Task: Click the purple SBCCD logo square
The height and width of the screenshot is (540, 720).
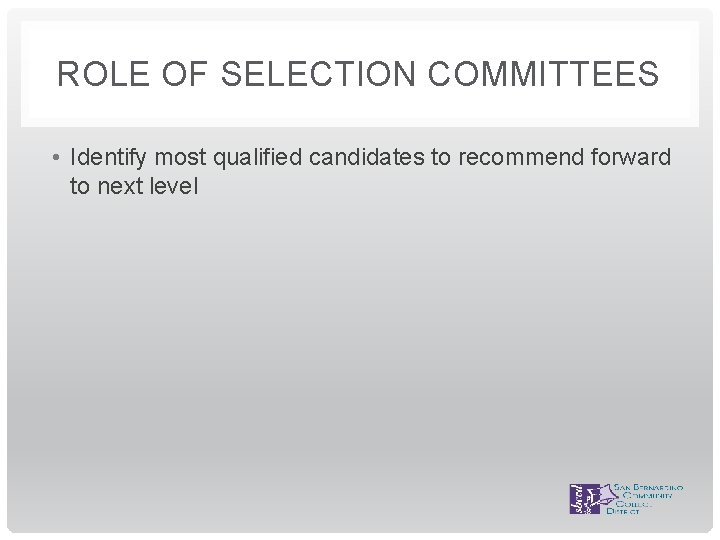Action: coord(584,499)
